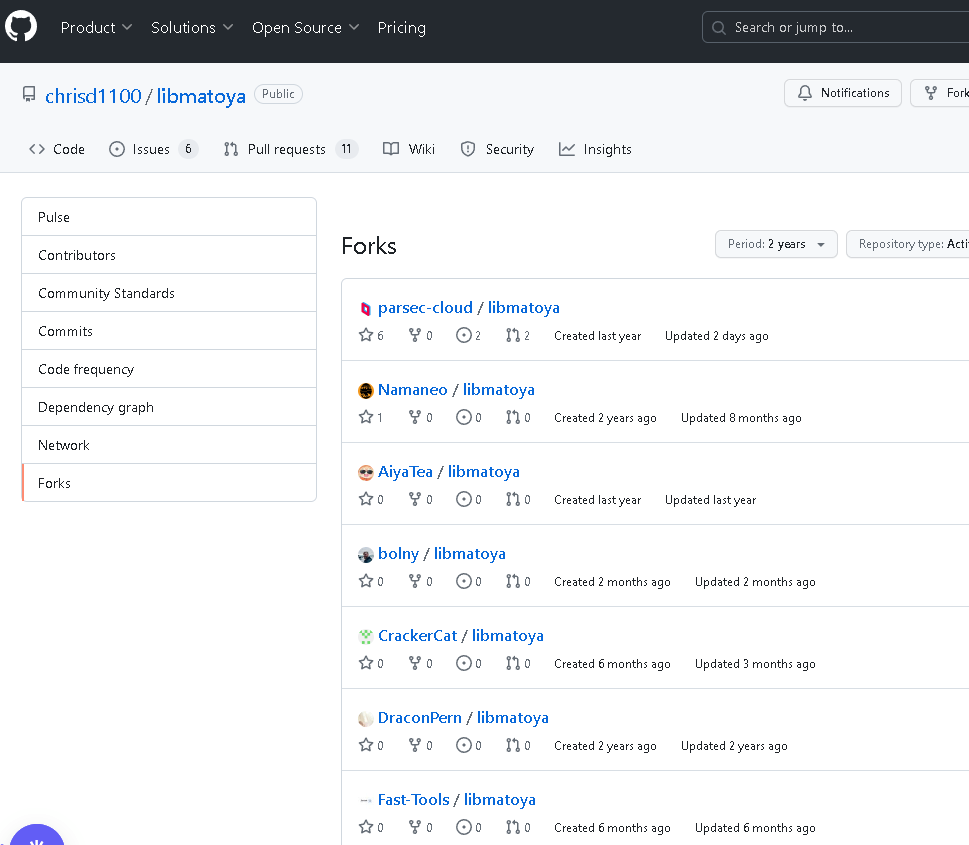Expand the Product dropdown menu
969x845 pixels.
96,28
